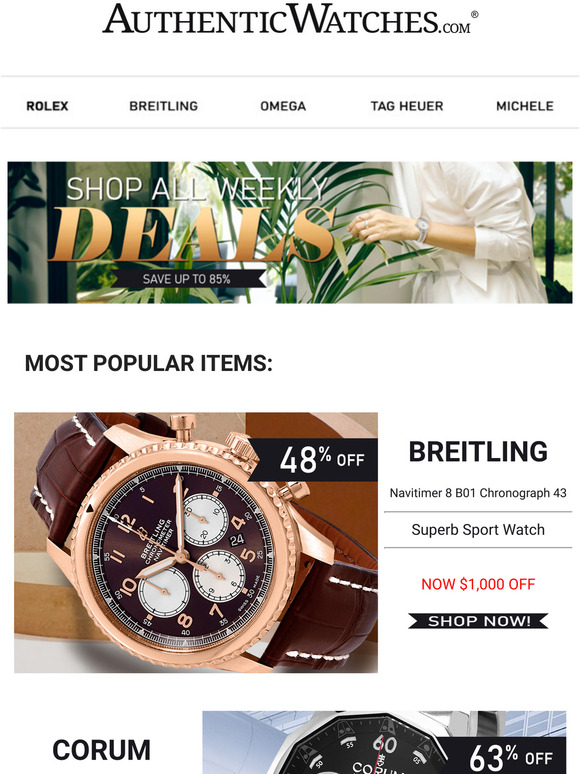The height and width of the screenshot is (774, 580).
Task: Click the Most Popular Items heading
Action: [149, 363]
